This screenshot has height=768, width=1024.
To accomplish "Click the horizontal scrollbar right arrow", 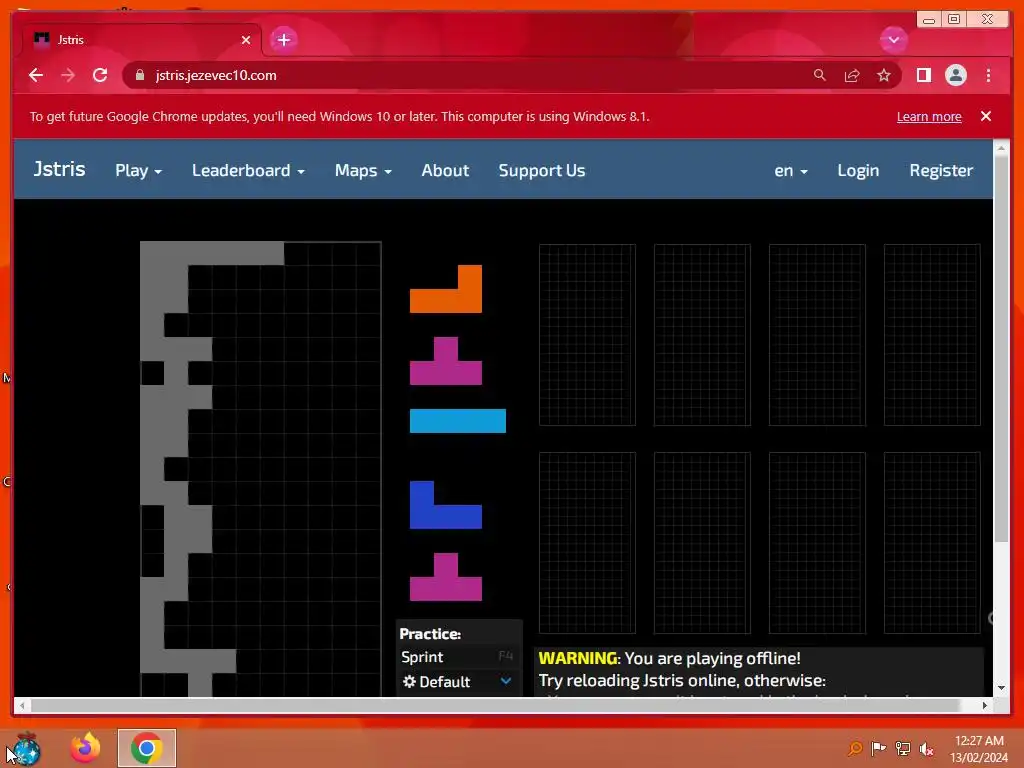I will coord(985,705).
